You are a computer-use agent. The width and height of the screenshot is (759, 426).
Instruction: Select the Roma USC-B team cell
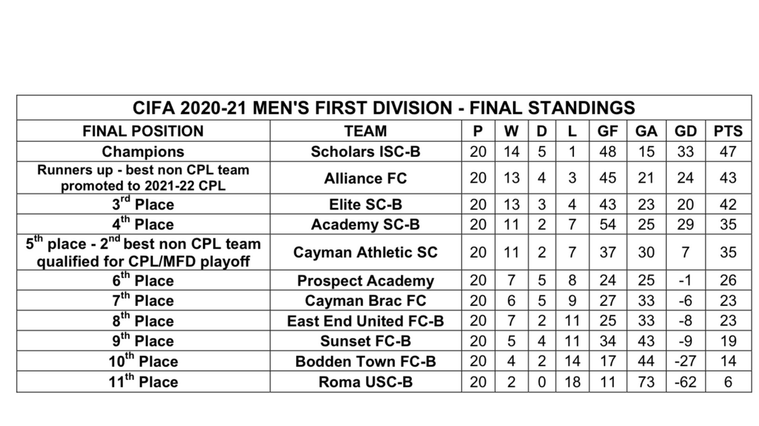click(x=365, y=382)
